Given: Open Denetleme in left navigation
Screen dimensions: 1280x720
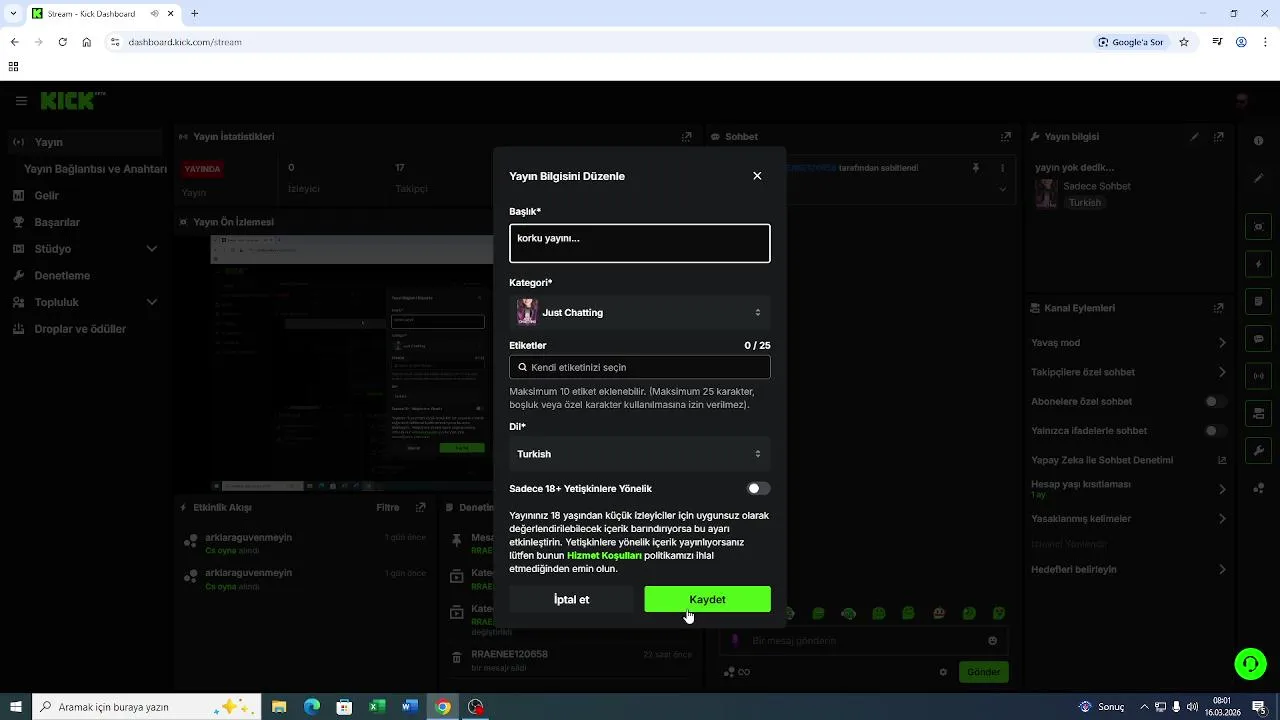Looking at the screenshot, I should click(62, 276).
